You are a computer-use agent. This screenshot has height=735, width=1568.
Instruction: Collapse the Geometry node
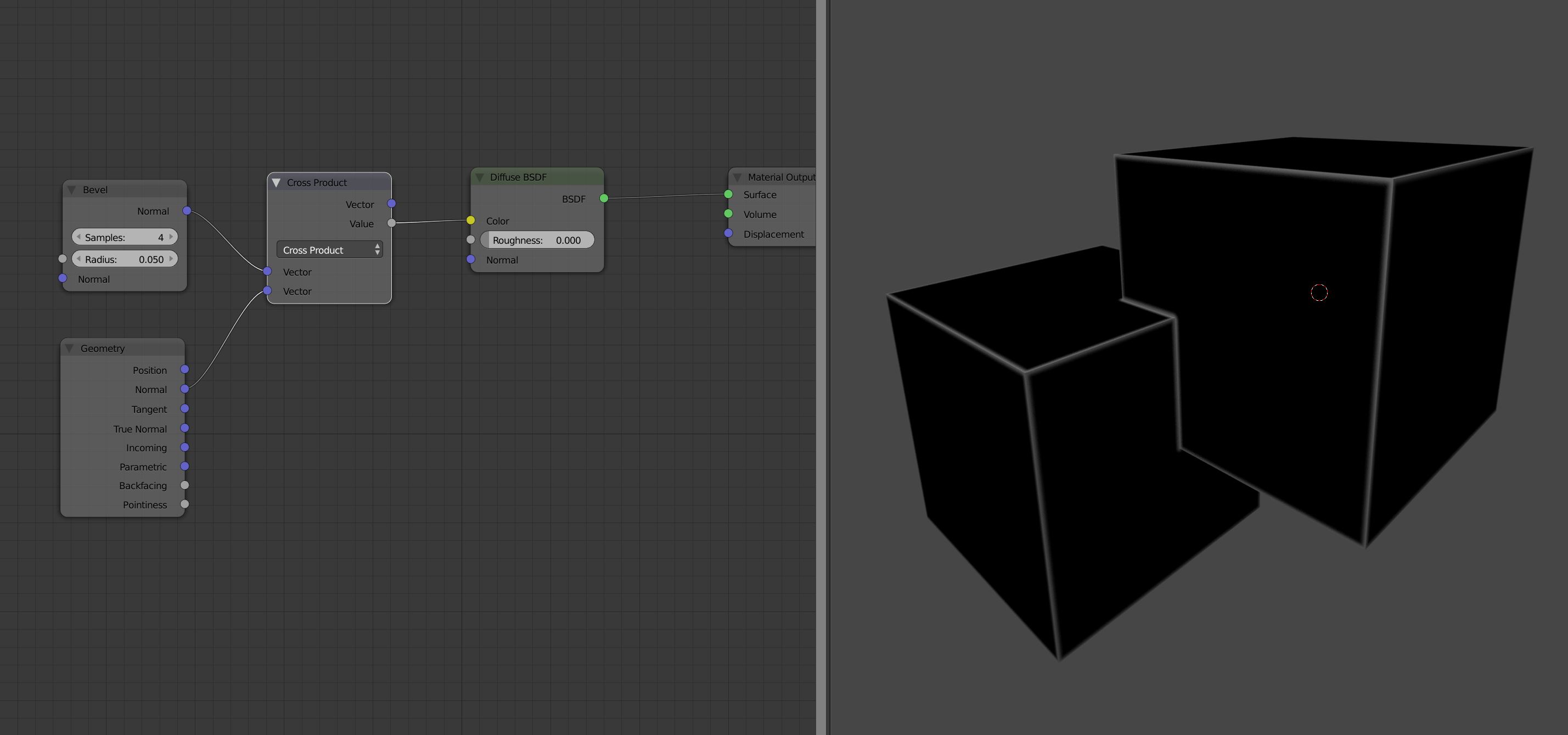tap(71, 347)
